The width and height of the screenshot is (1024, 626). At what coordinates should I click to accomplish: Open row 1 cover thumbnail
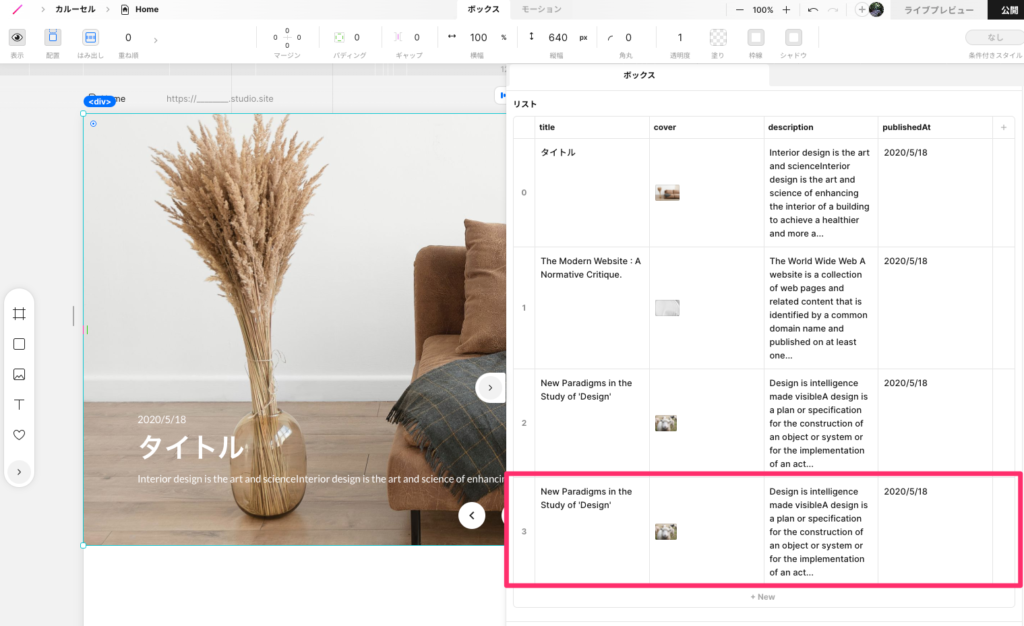pyautogui.click(x=667, y=307)
